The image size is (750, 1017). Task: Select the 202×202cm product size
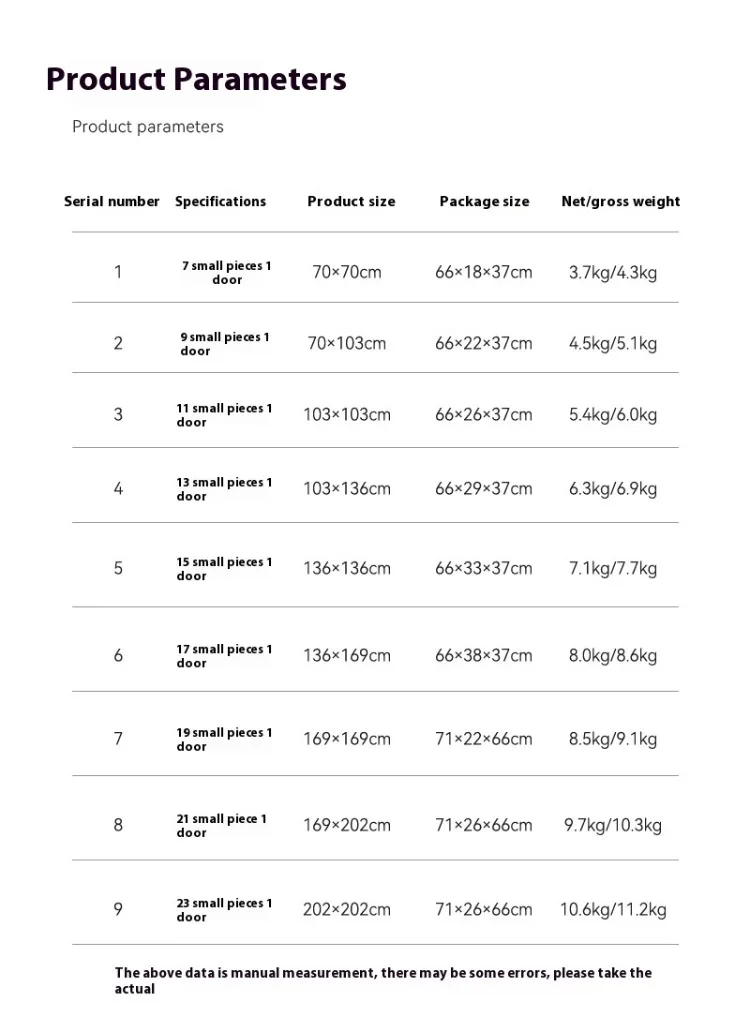[347, 909]
